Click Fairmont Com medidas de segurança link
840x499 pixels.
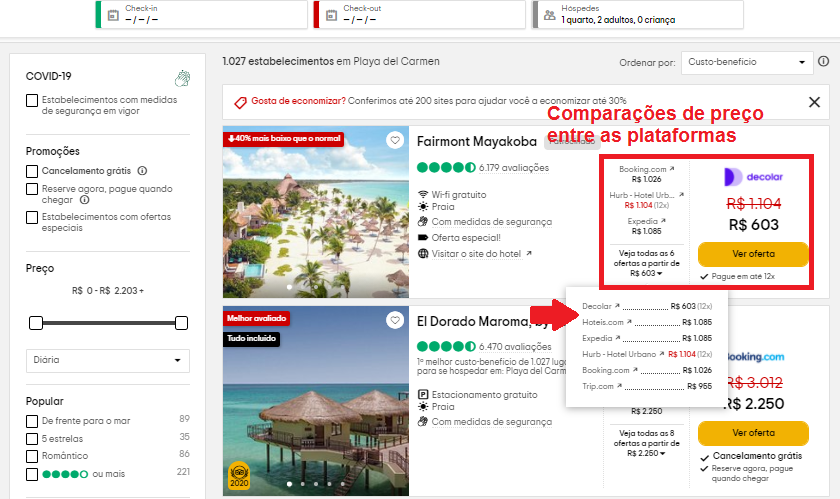pos(491,222)
